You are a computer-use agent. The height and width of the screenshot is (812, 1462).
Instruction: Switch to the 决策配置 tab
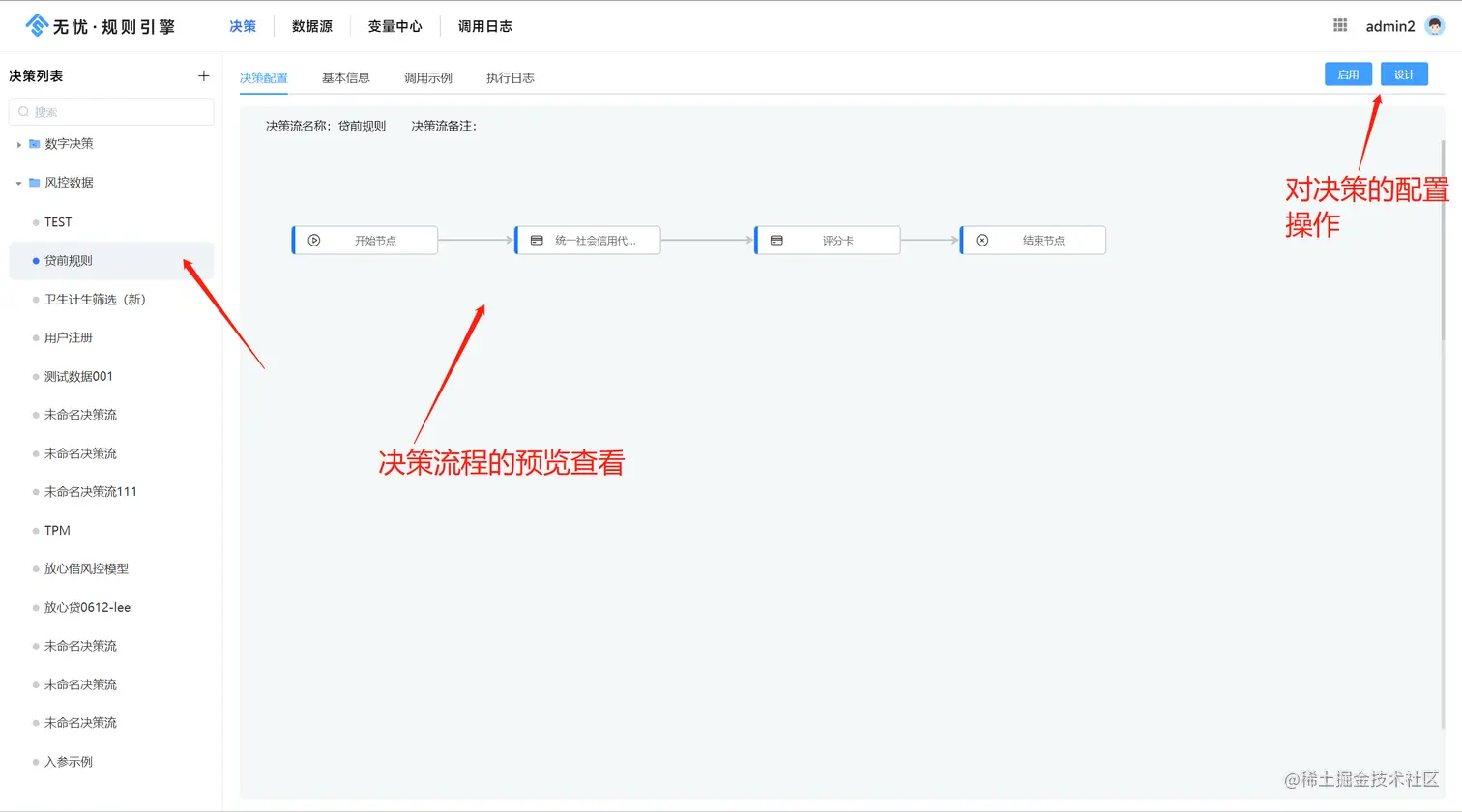pyautogui.click(x=264, y=77)
